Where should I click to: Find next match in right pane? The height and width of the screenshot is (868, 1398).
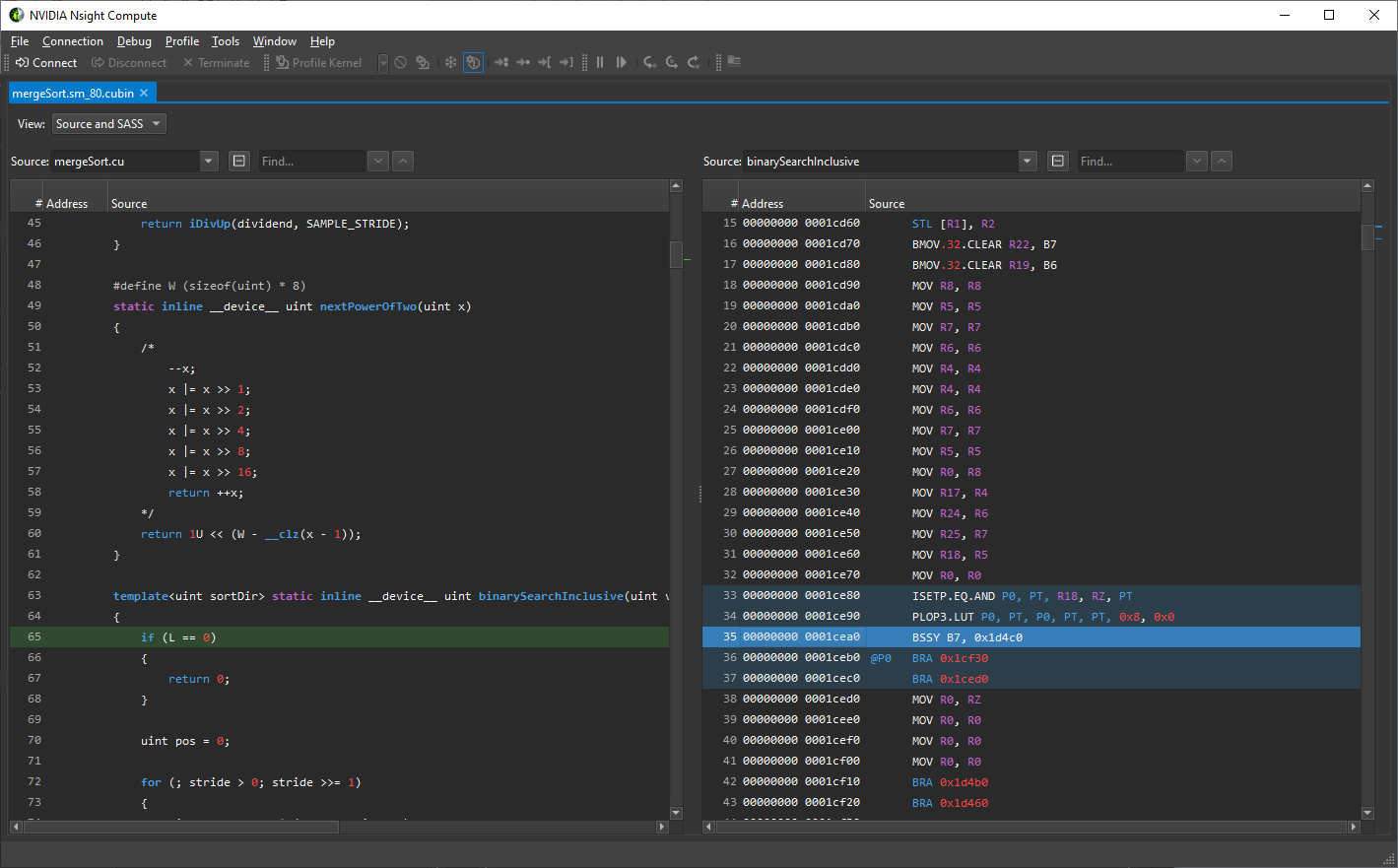point(1197,161)
